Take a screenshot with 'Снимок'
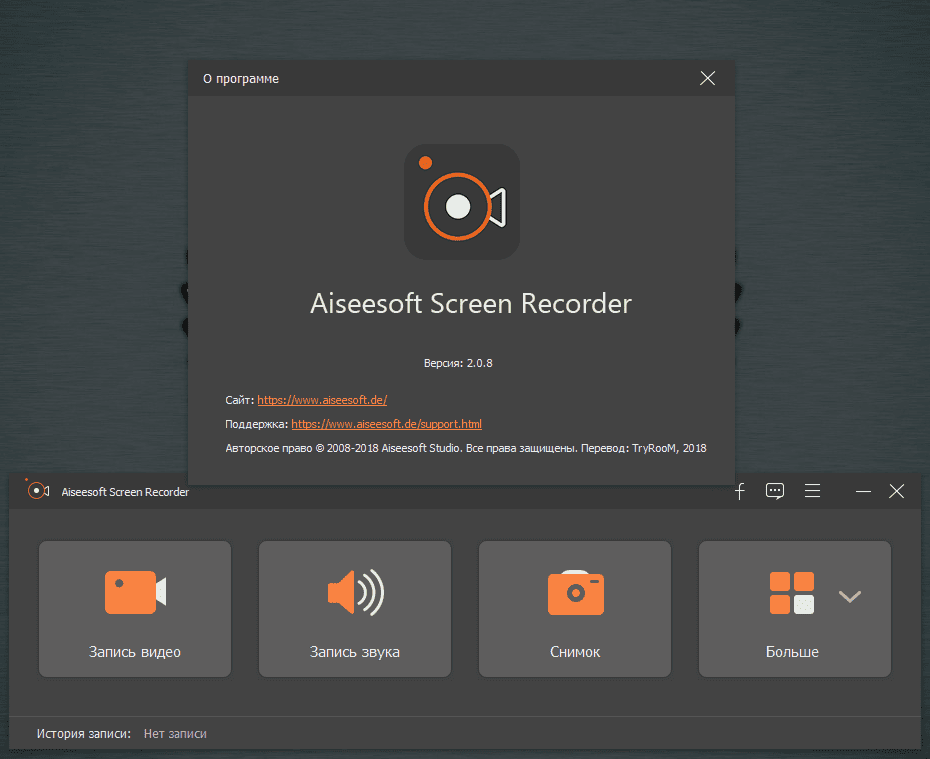The image size is (930, 759). pos(575,608)
